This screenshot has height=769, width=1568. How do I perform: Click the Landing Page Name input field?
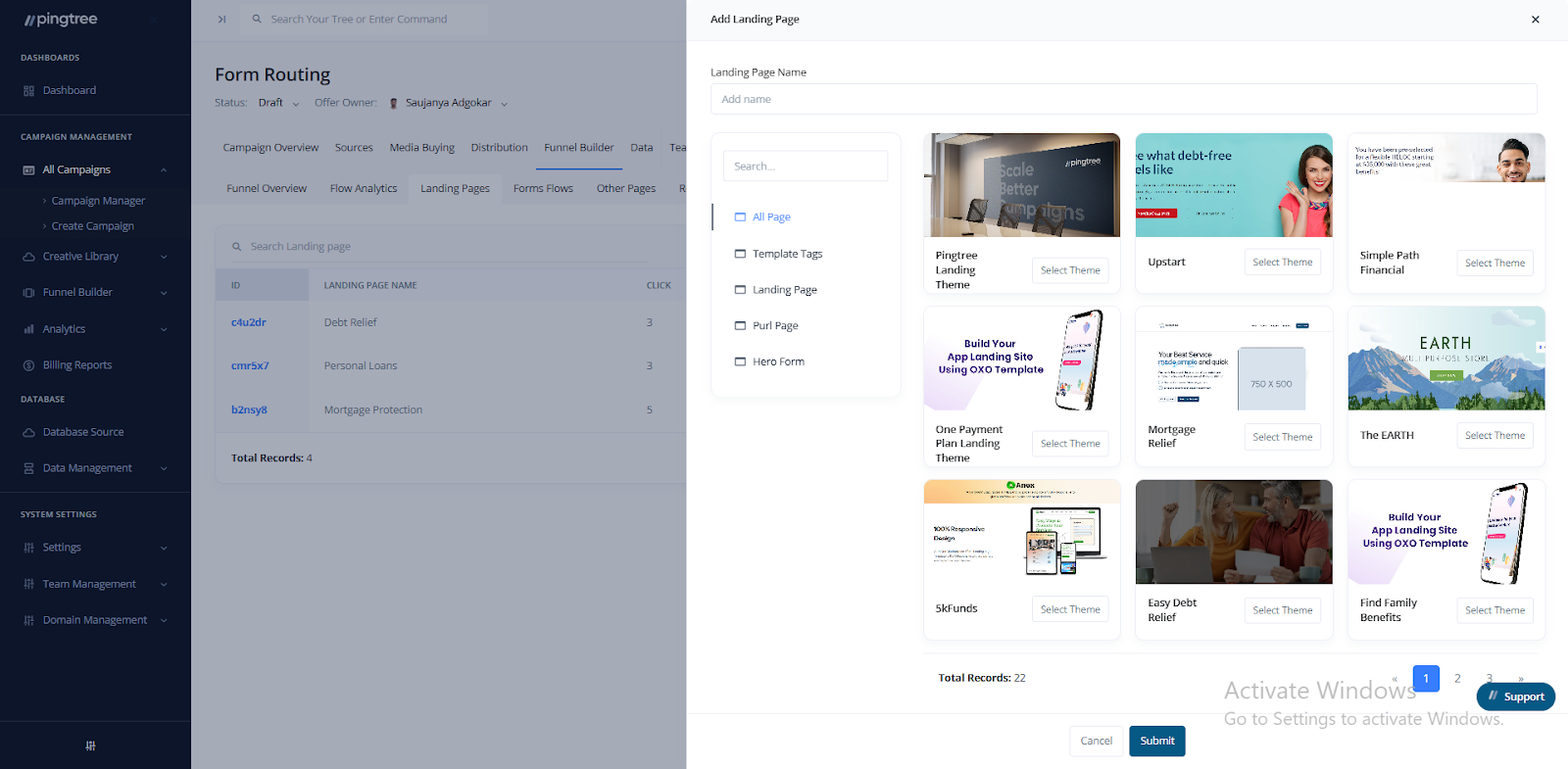[1123, 99]
